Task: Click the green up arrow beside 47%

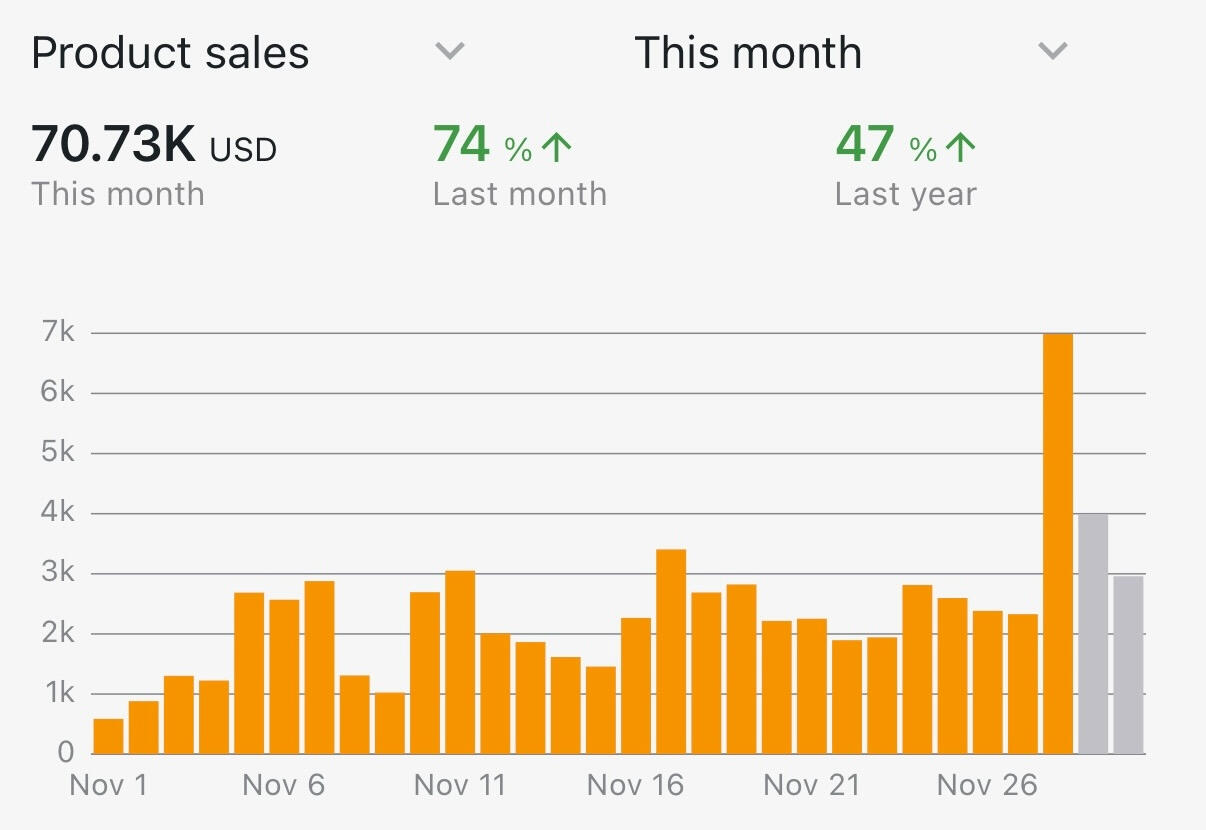Action: [960, 148]
